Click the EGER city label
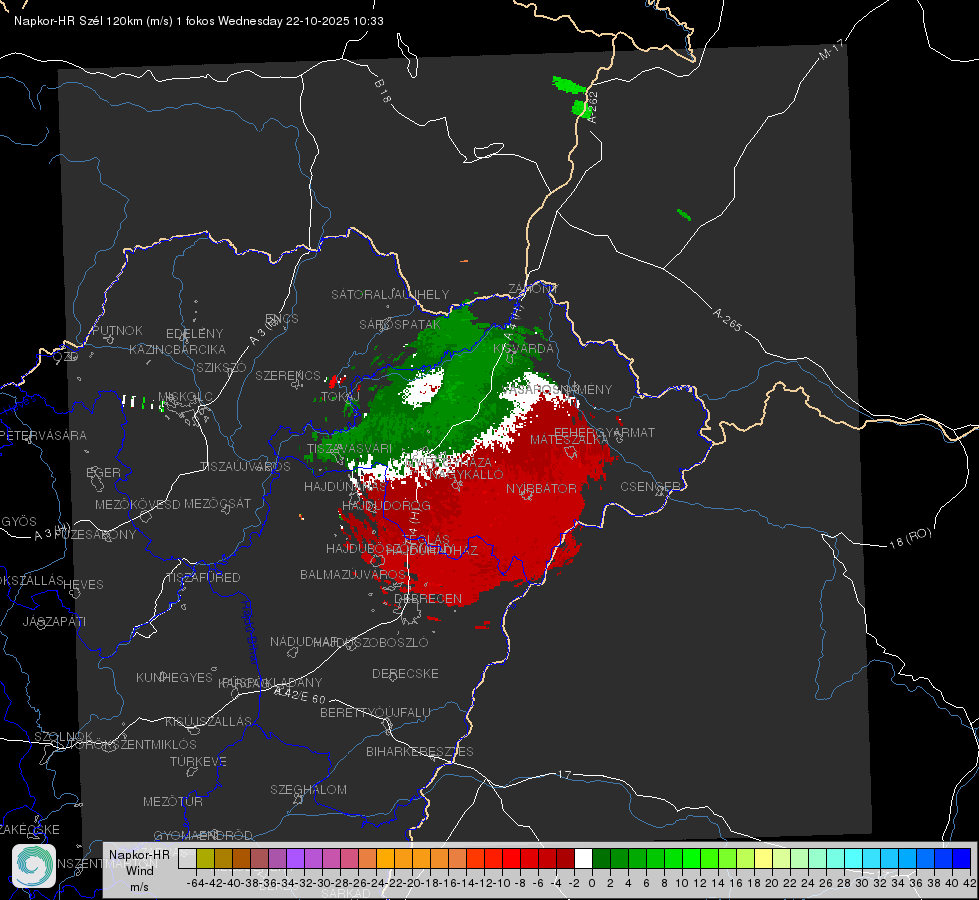 coord(103,472)
